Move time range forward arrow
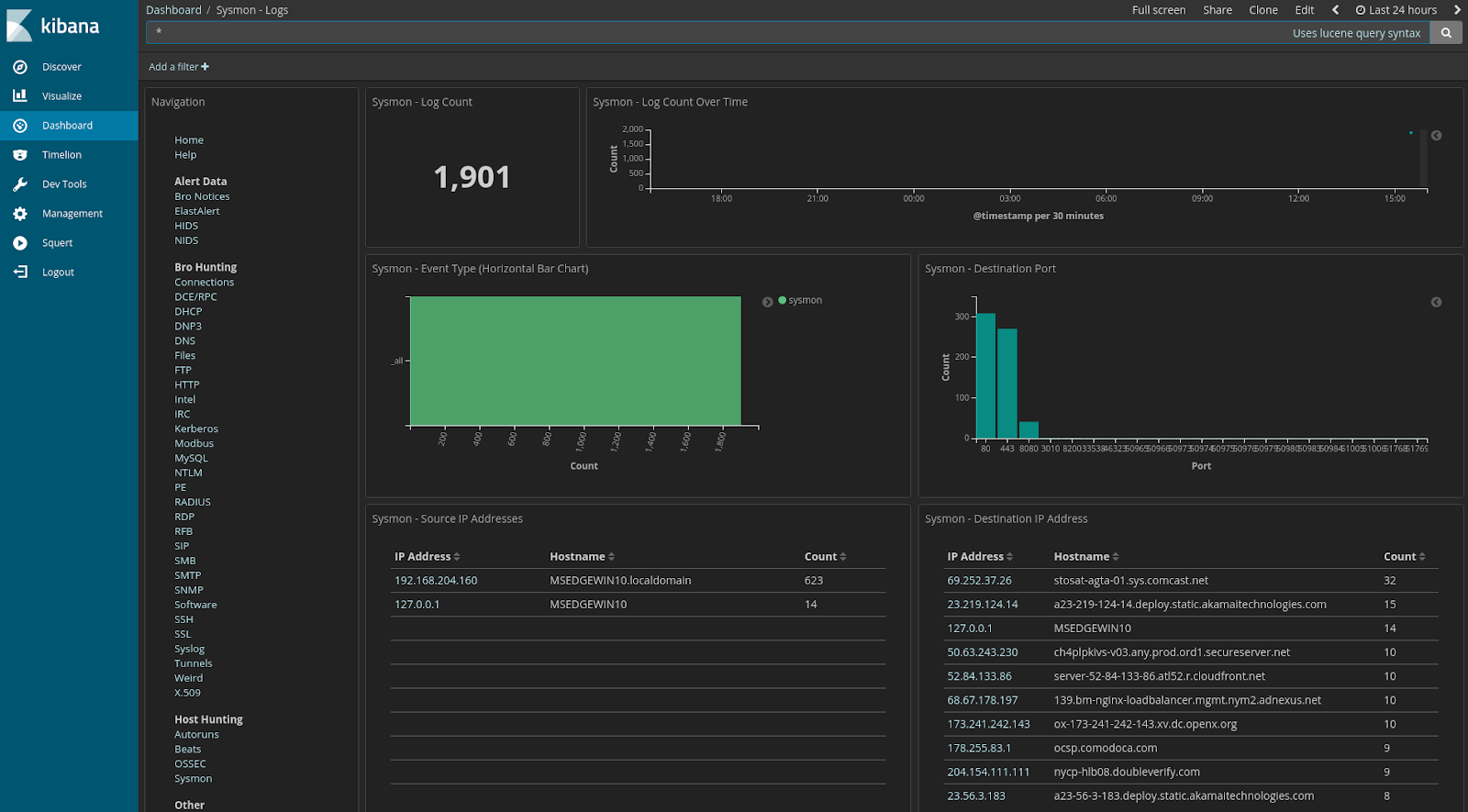This screenshot has width=1468, height=812. point(1457,10)
